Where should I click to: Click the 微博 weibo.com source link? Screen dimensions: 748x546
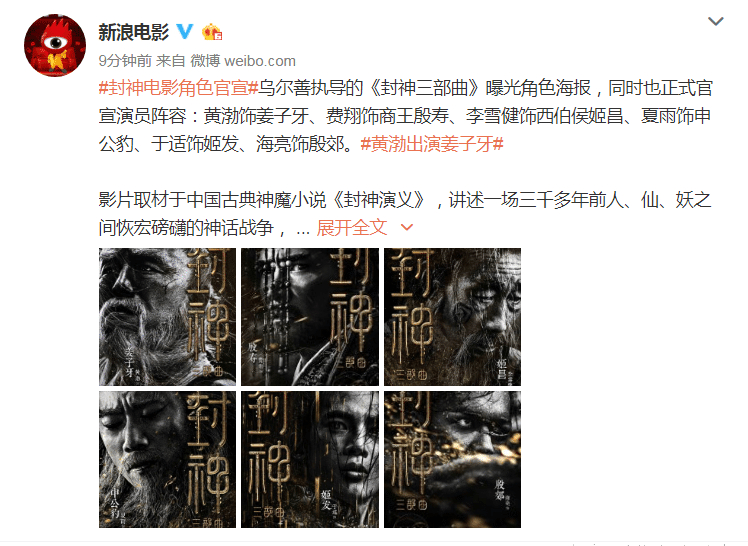(243, 61)
